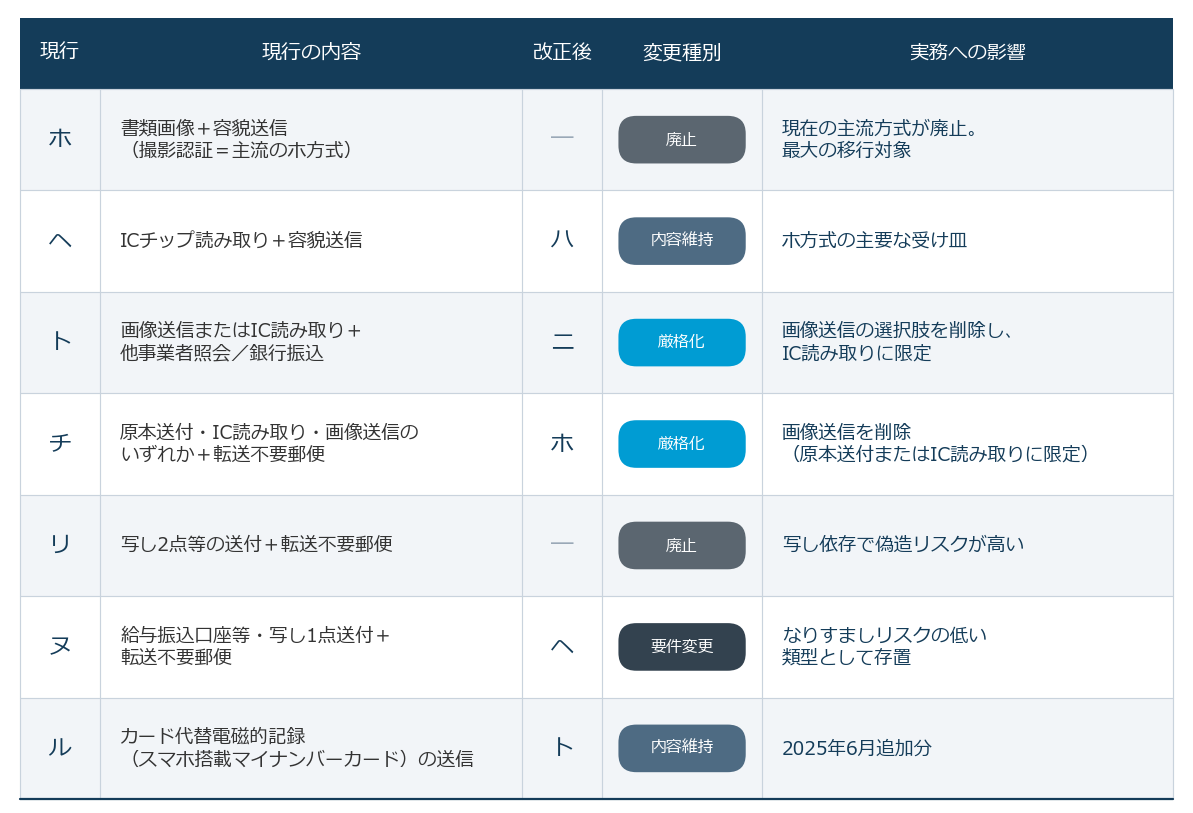1193x813 pixels.
Task: Click the 実務への影響 column header
Action: [967, 52]
